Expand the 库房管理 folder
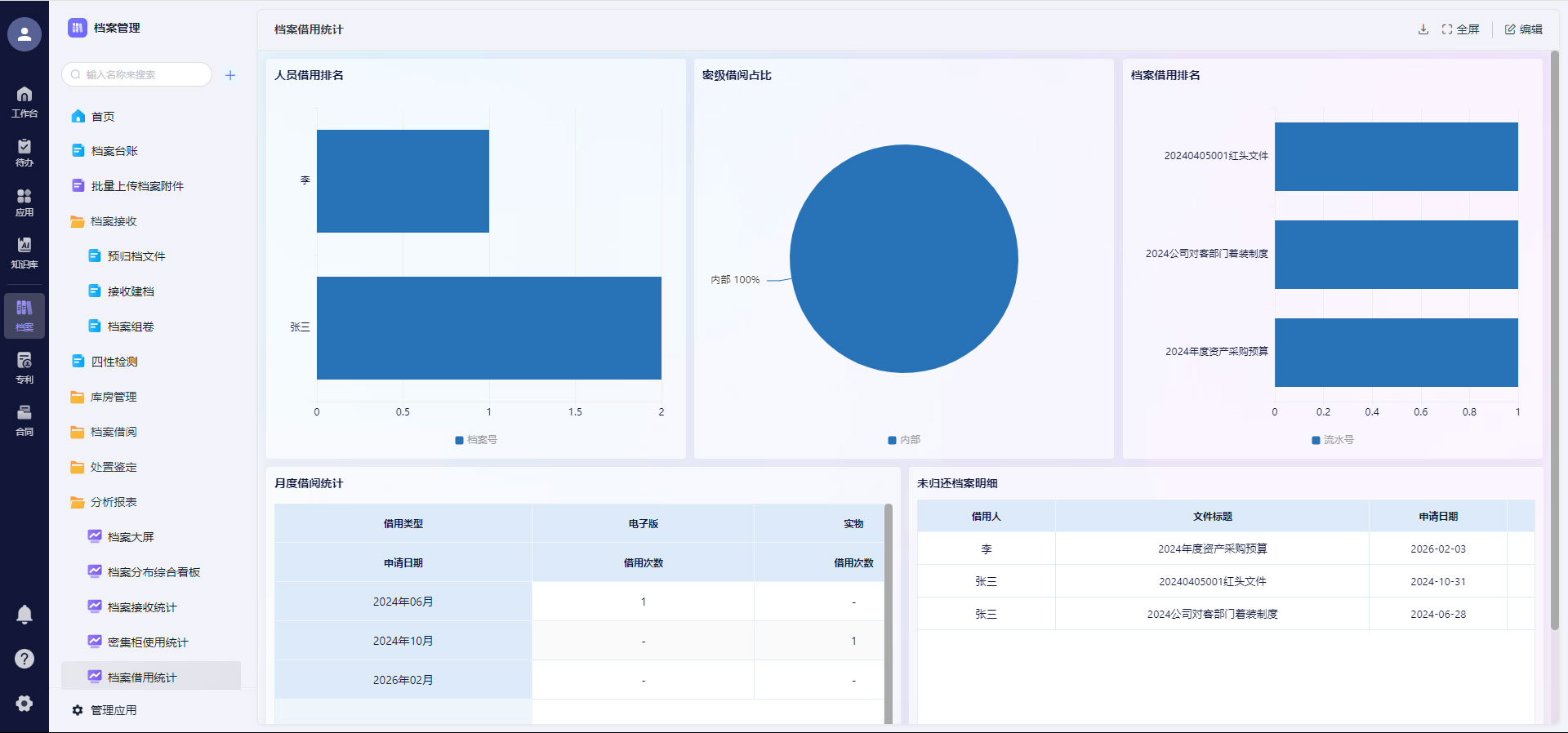 click(114, 397)
